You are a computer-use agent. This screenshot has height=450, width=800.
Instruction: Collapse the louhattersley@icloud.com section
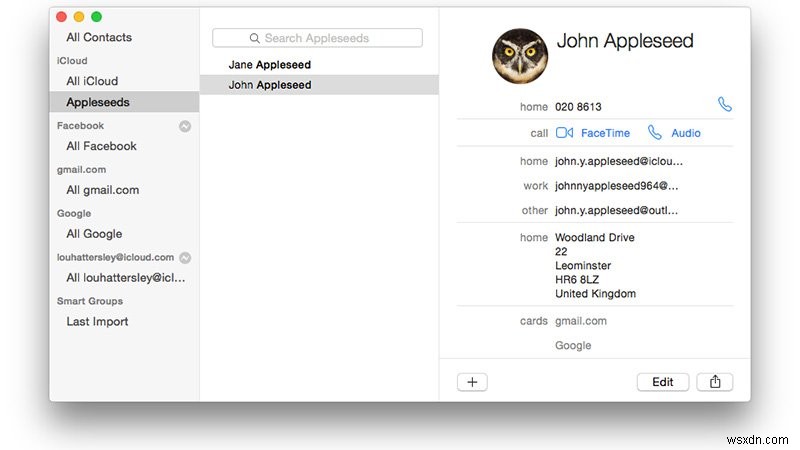point(185,258)
